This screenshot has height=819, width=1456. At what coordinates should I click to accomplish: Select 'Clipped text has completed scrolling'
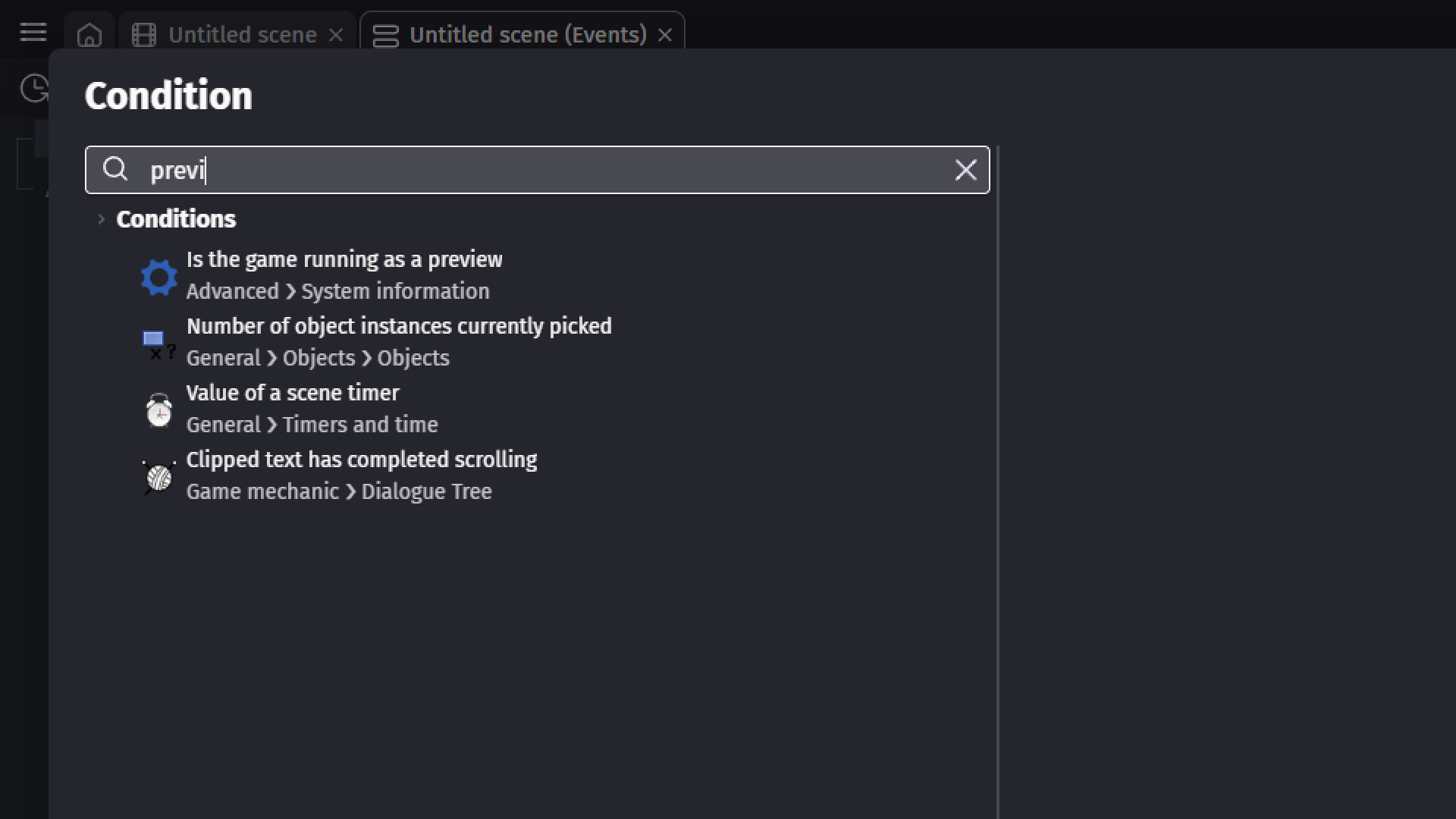[362, 460]
